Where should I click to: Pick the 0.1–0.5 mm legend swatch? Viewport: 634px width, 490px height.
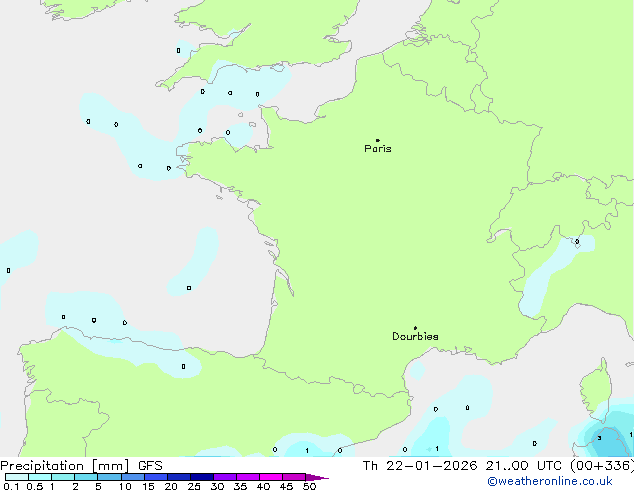[17, 477]
